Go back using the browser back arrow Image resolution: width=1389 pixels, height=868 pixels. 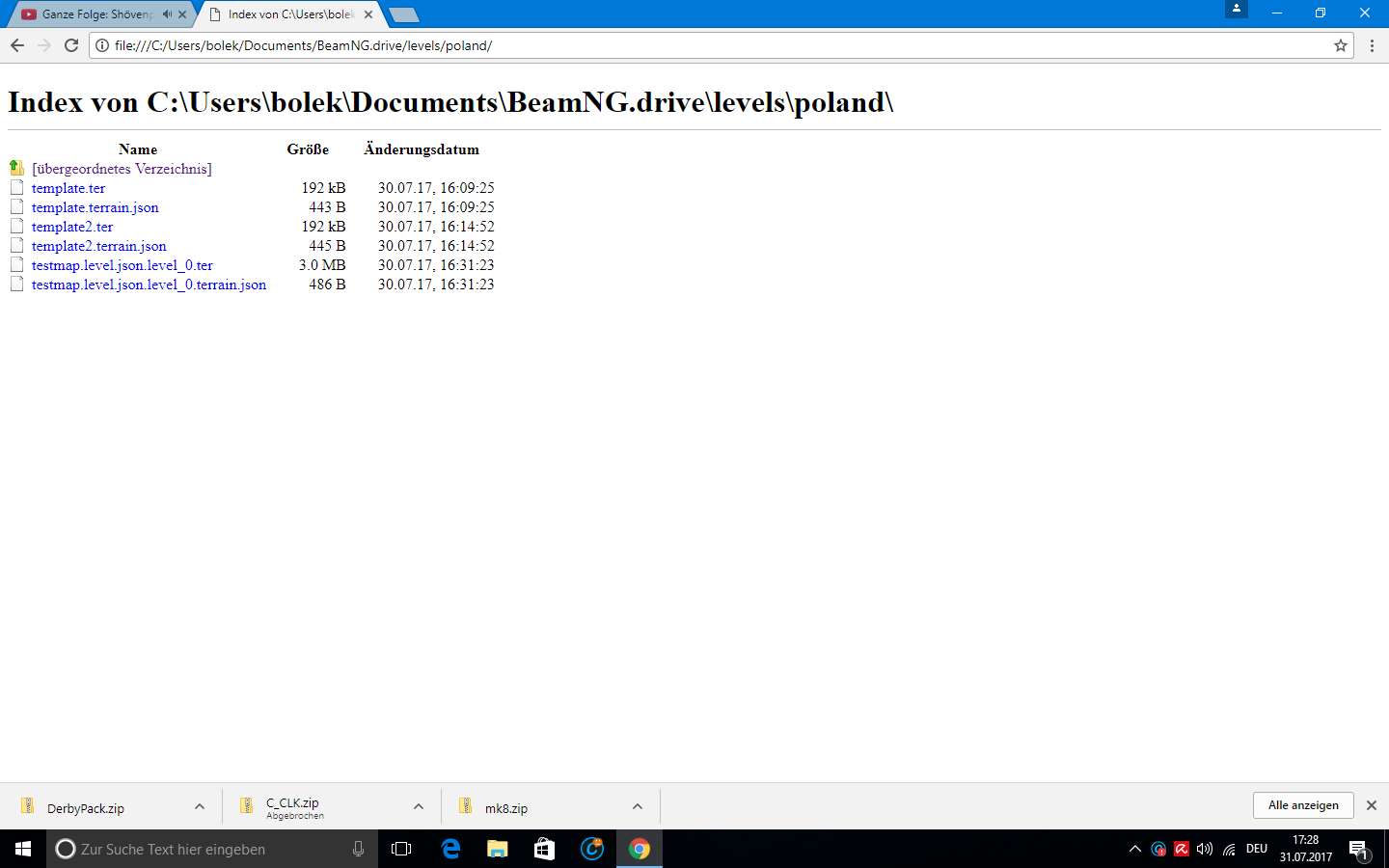(x=17, y=45)
